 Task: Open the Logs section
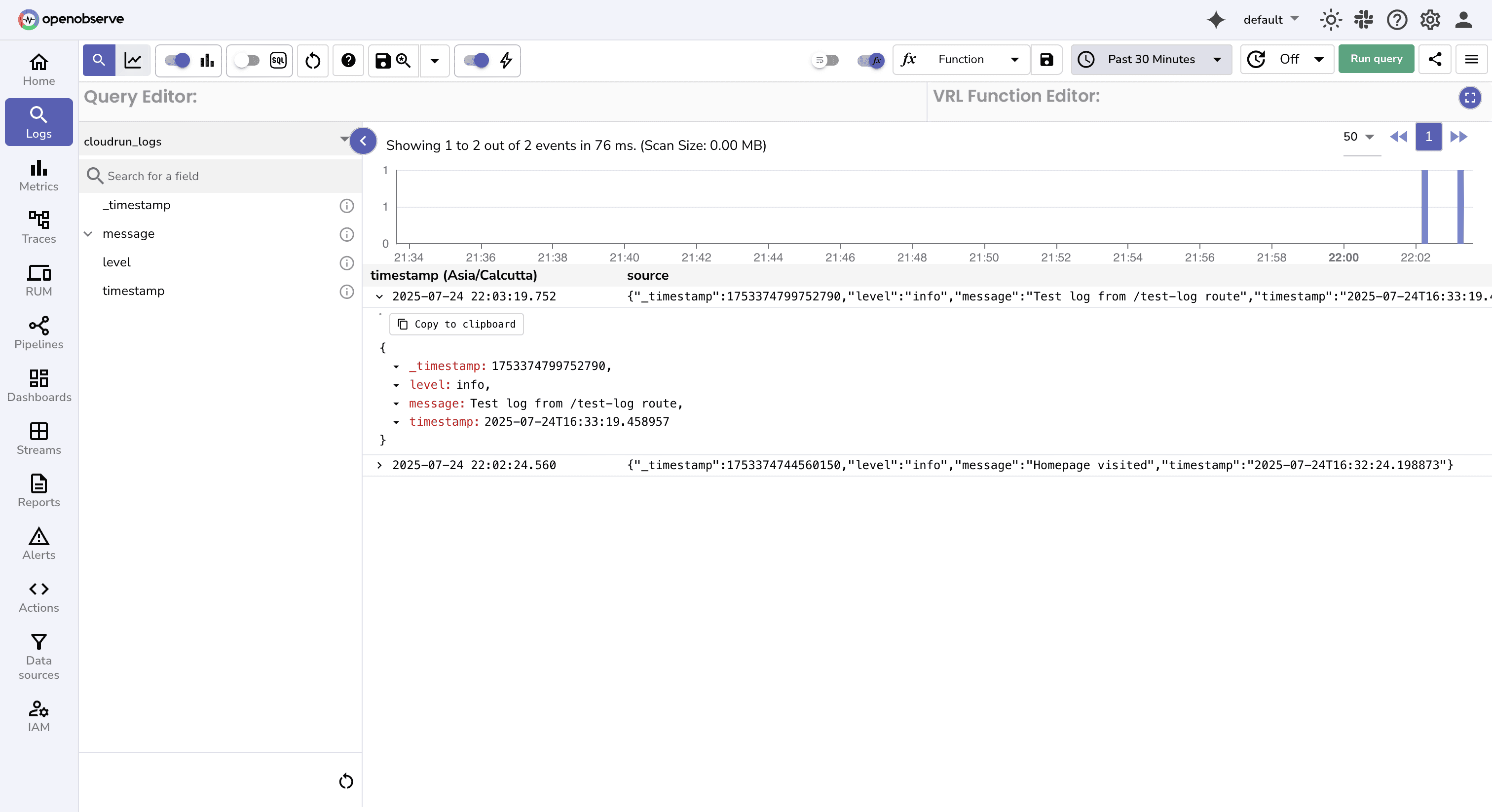pos(38,122)
